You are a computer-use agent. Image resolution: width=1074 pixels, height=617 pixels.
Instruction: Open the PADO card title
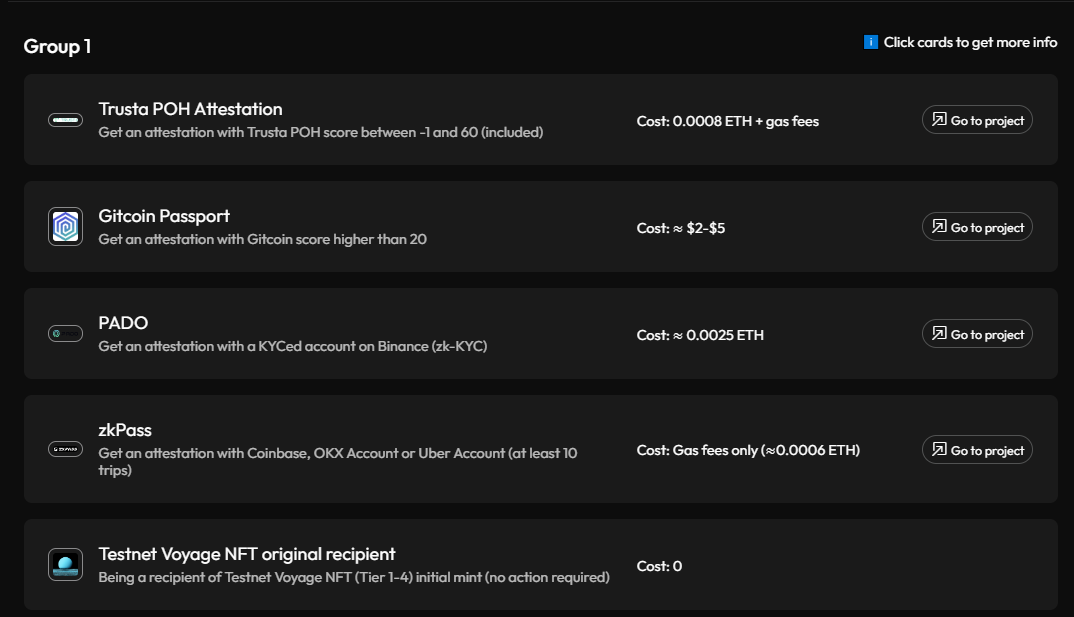pyautogui.click(x=123, y=323)
